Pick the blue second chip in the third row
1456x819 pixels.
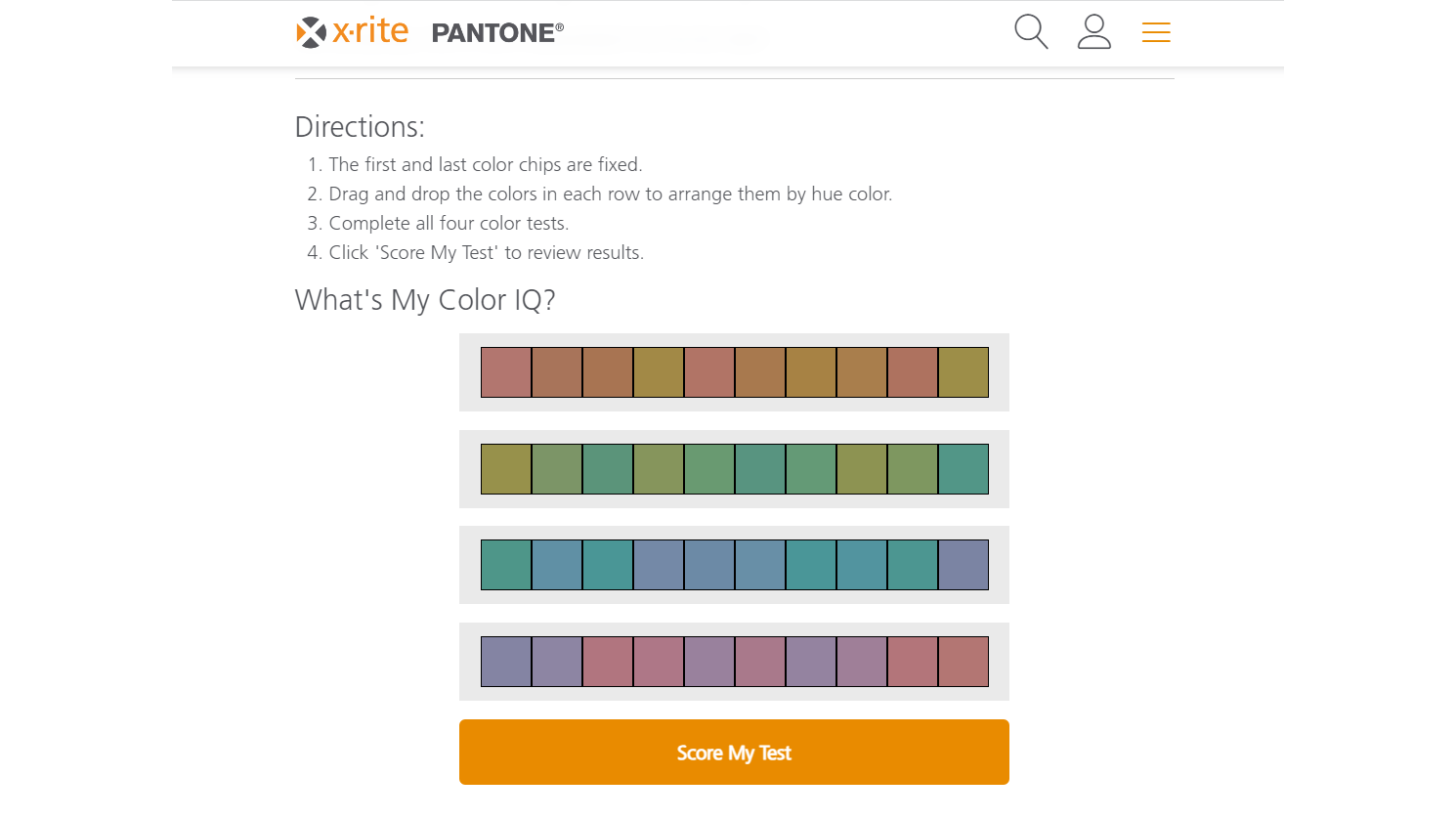click(x=557, y=565)
